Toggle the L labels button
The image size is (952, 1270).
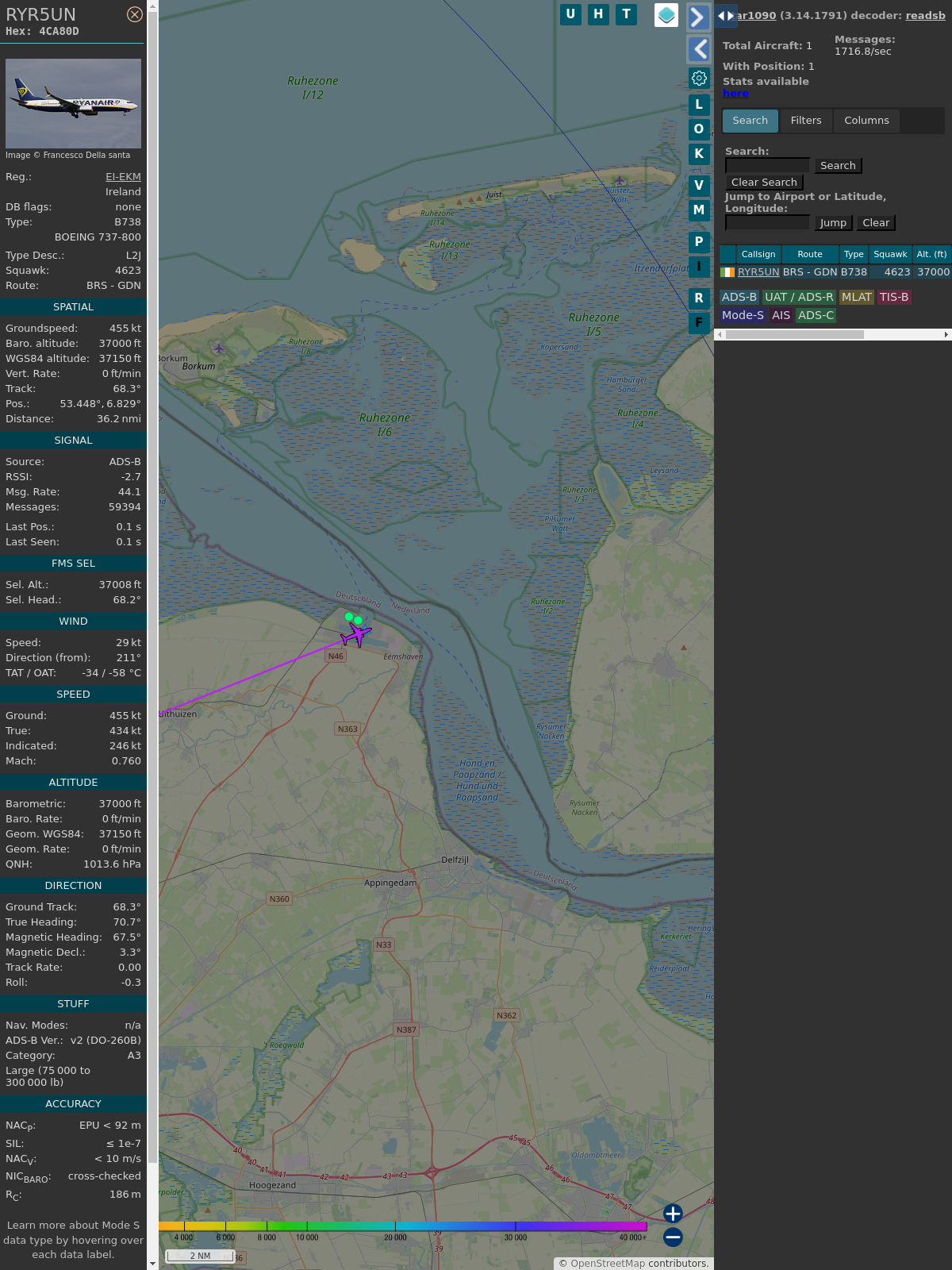699,104
